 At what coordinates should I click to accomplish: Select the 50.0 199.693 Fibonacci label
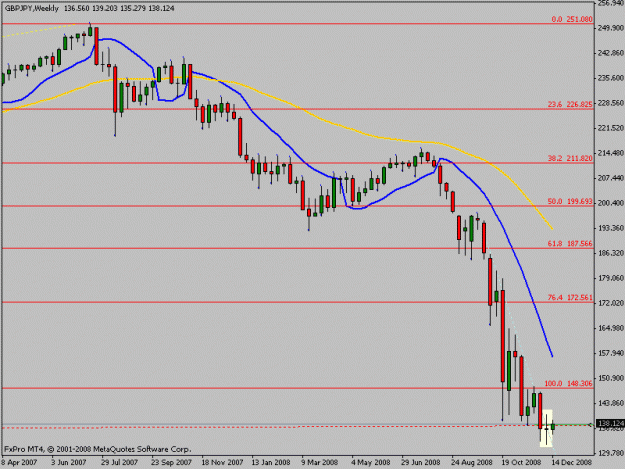coord(570,202)
